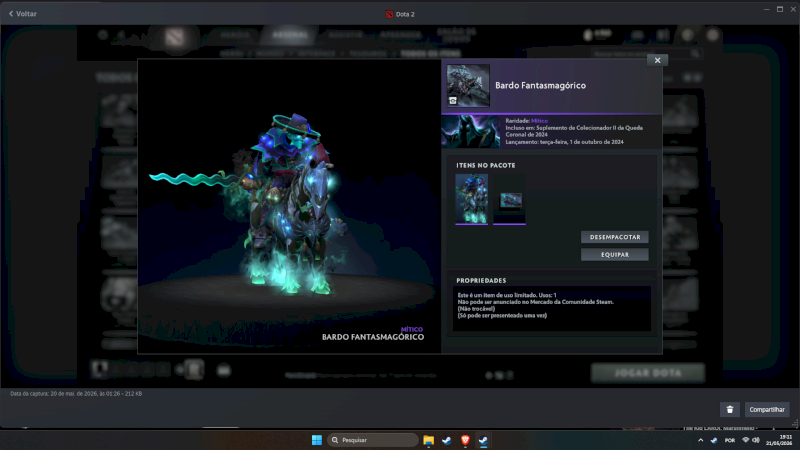Open the active Steam taskbar window icon
Screen dimensions: 800x450
point(483,440)
